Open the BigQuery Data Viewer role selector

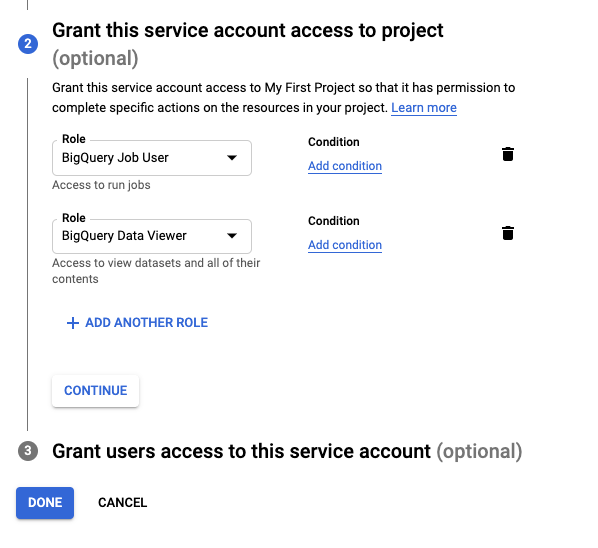tap(152, 236)
